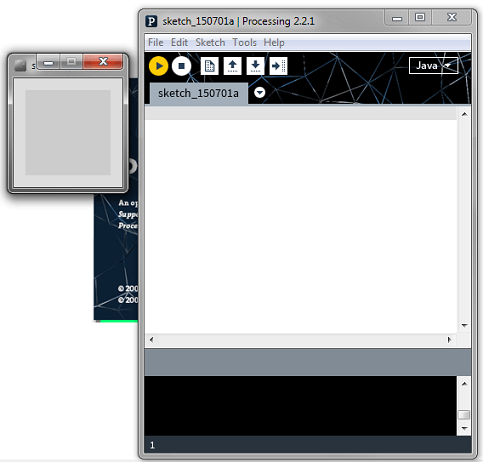Run the sketch with the play button
Screen dimensions: 483x462
[x=158, y=66]
